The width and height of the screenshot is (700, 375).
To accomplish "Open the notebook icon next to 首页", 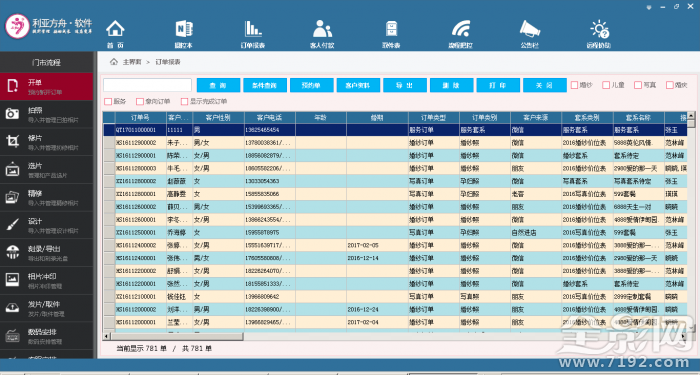I will 183,29.
